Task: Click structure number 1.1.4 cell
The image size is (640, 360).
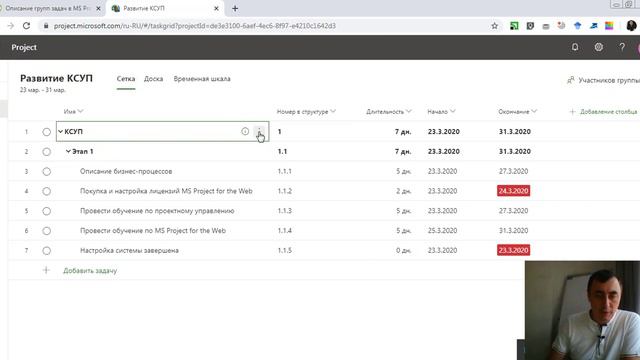Action: [x=284, y=231]
